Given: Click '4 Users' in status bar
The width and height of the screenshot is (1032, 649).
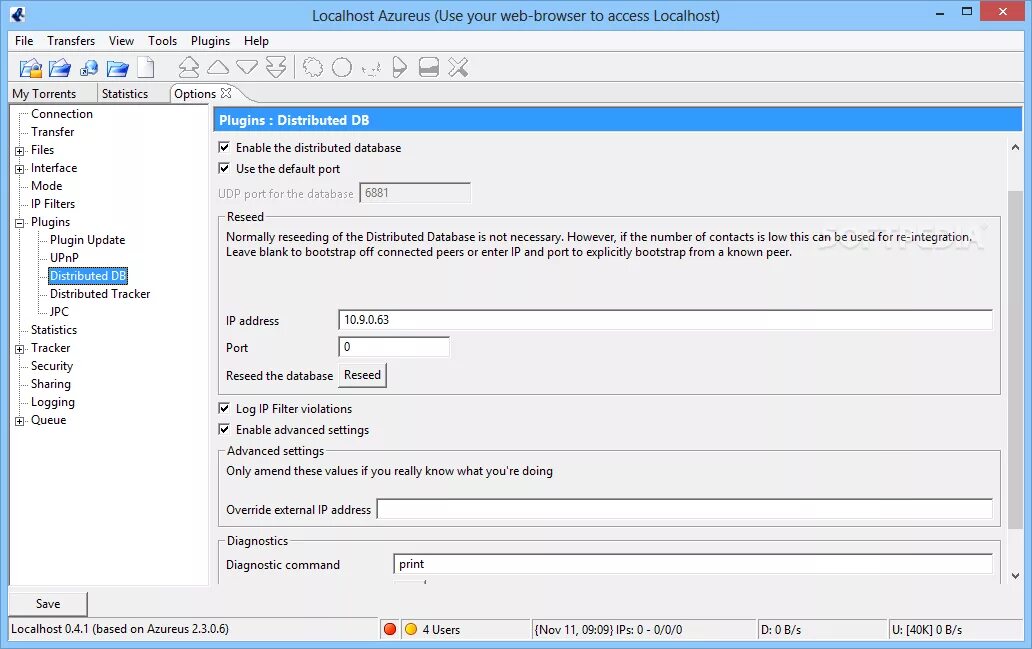Looking at the screenshot, I should [441, 630].
